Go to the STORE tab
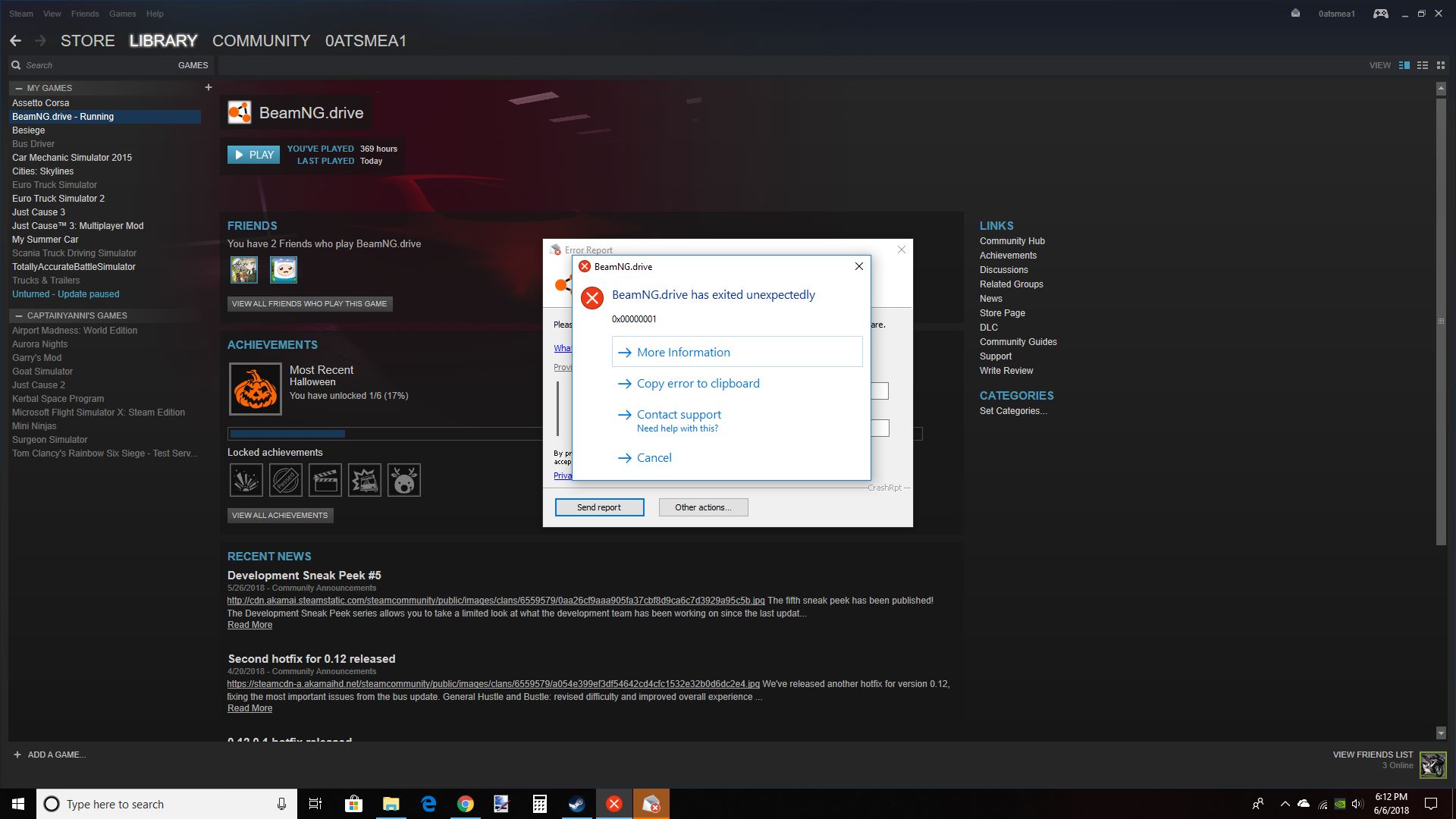Image resolution: width=1456 pixels, height=819 pixels. tap(88, 41)
